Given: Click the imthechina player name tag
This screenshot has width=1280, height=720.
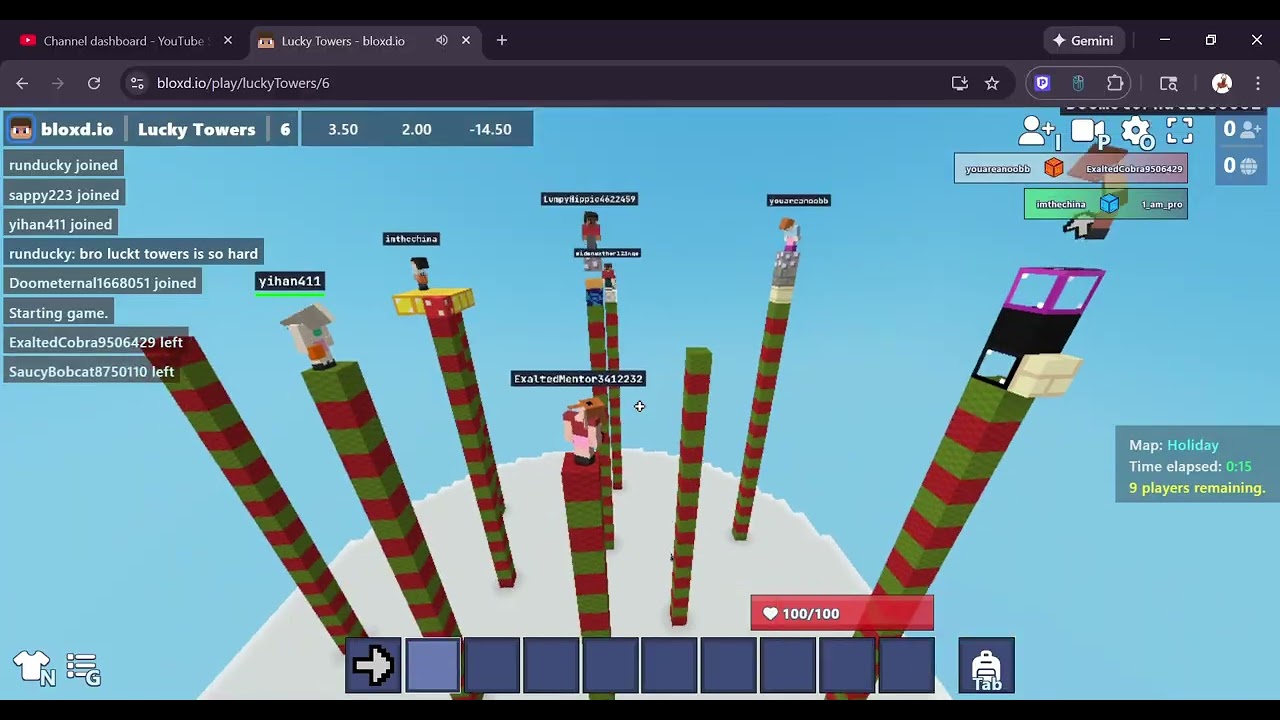Looking at the screenshot, I should [x=411, y=239].
